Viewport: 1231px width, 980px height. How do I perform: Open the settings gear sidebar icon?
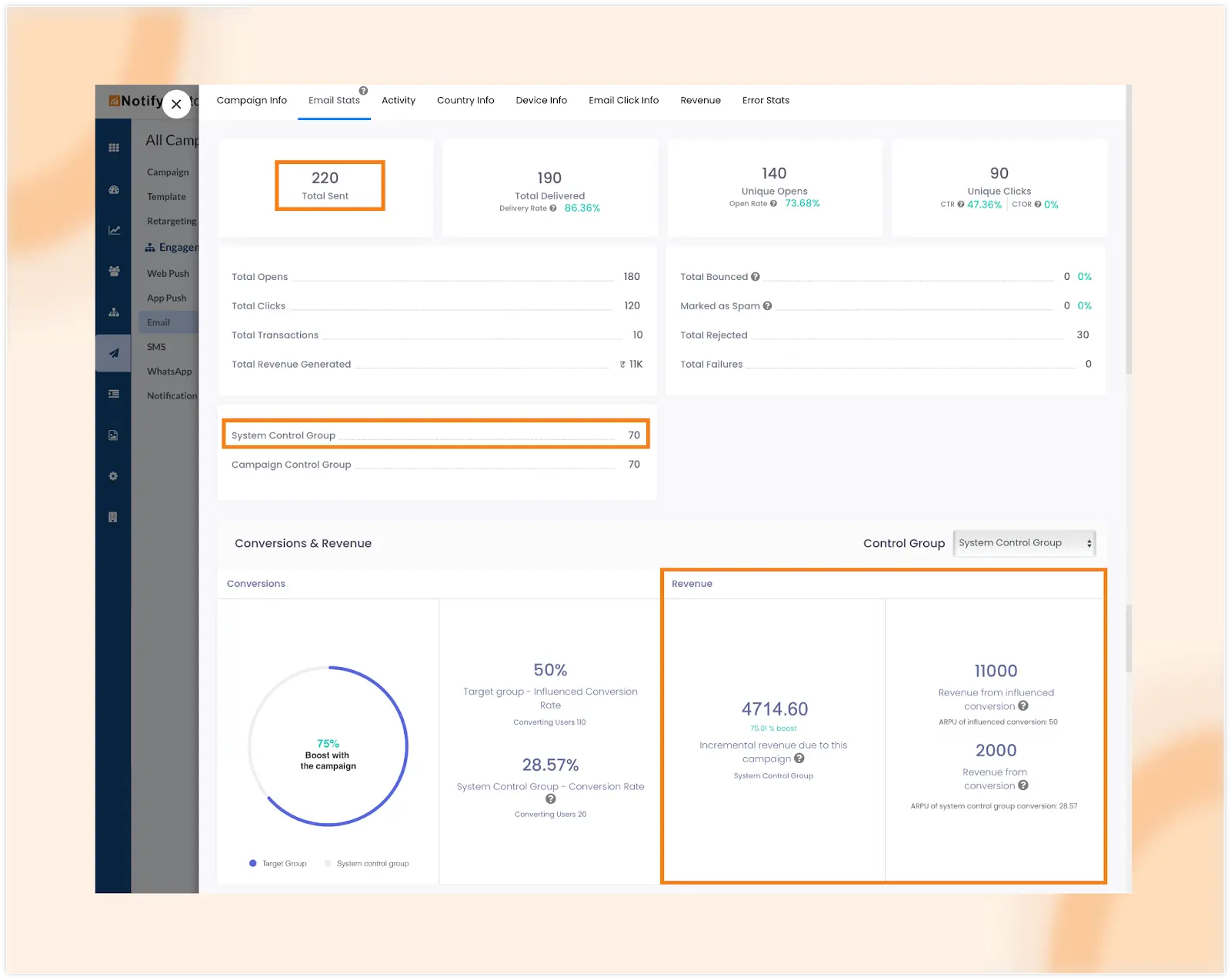[113, 476]
